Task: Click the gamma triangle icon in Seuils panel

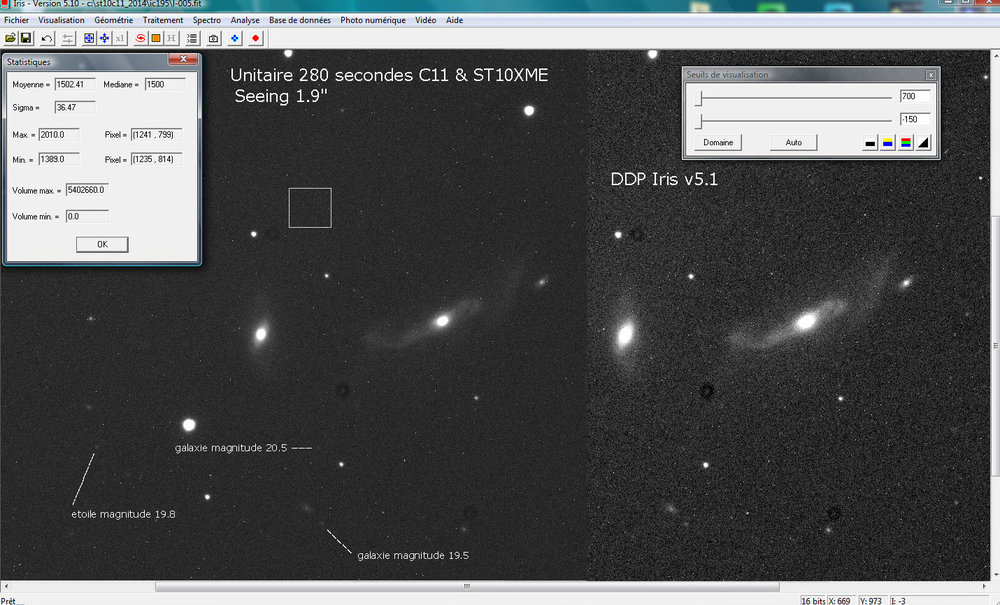Action: click(x=922, y=142)
